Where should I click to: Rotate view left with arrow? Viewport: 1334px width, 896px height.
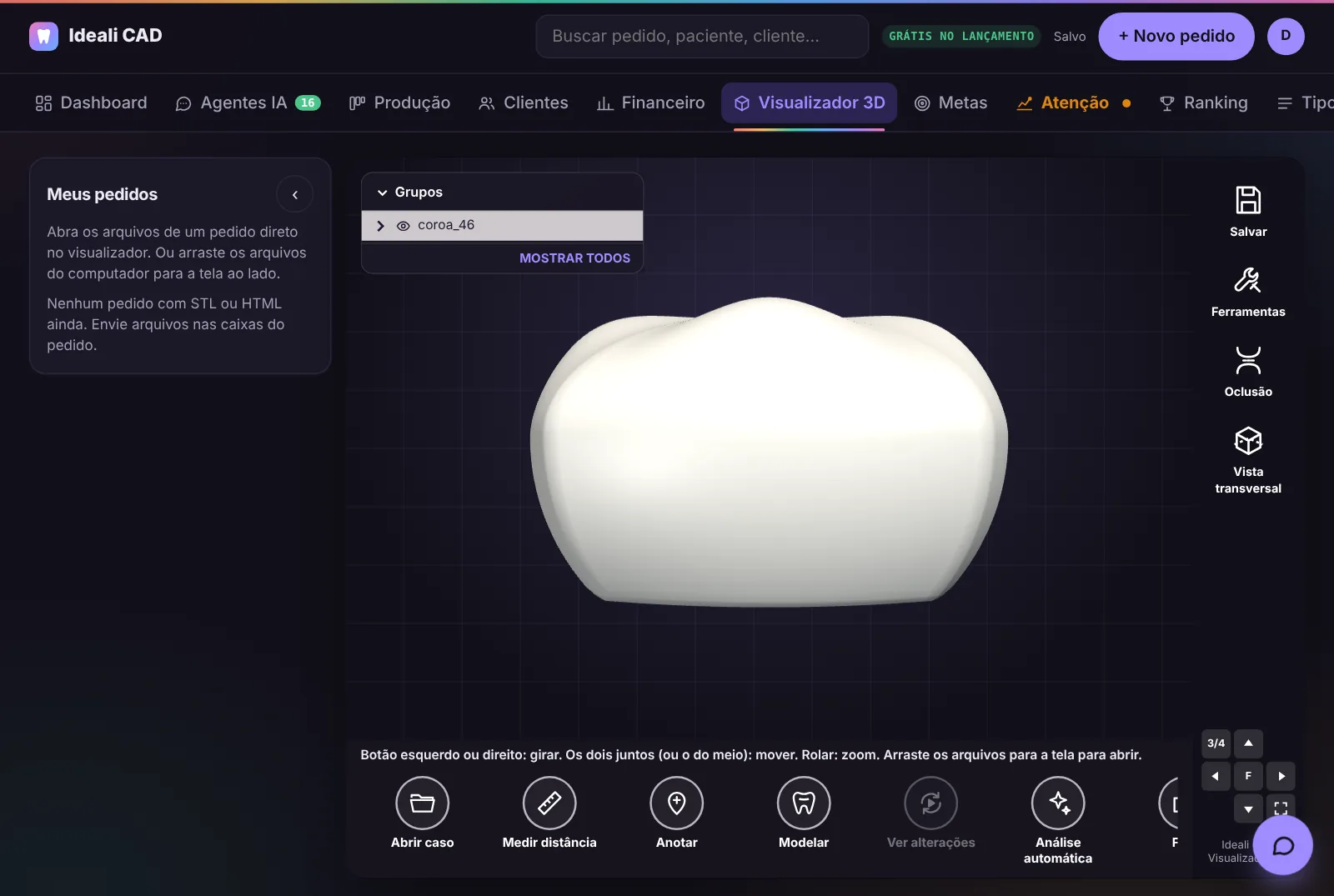(1216, 776)
